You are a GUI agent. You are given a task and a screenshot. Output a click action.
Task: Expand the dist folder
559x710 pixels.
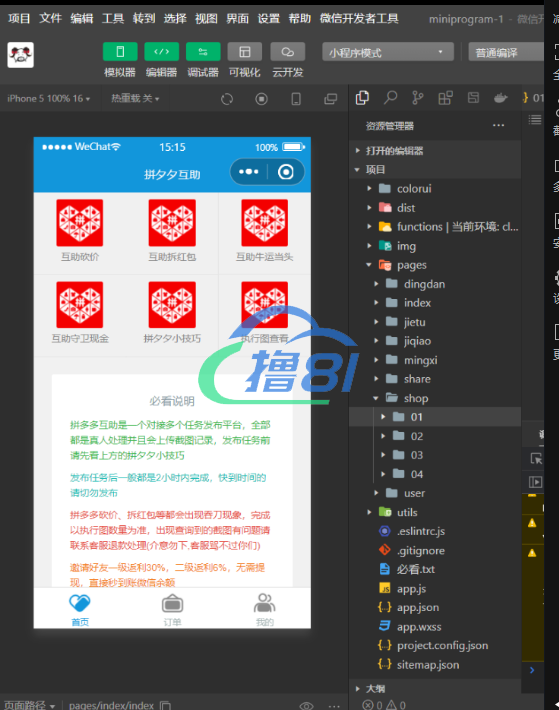(435, 208)
